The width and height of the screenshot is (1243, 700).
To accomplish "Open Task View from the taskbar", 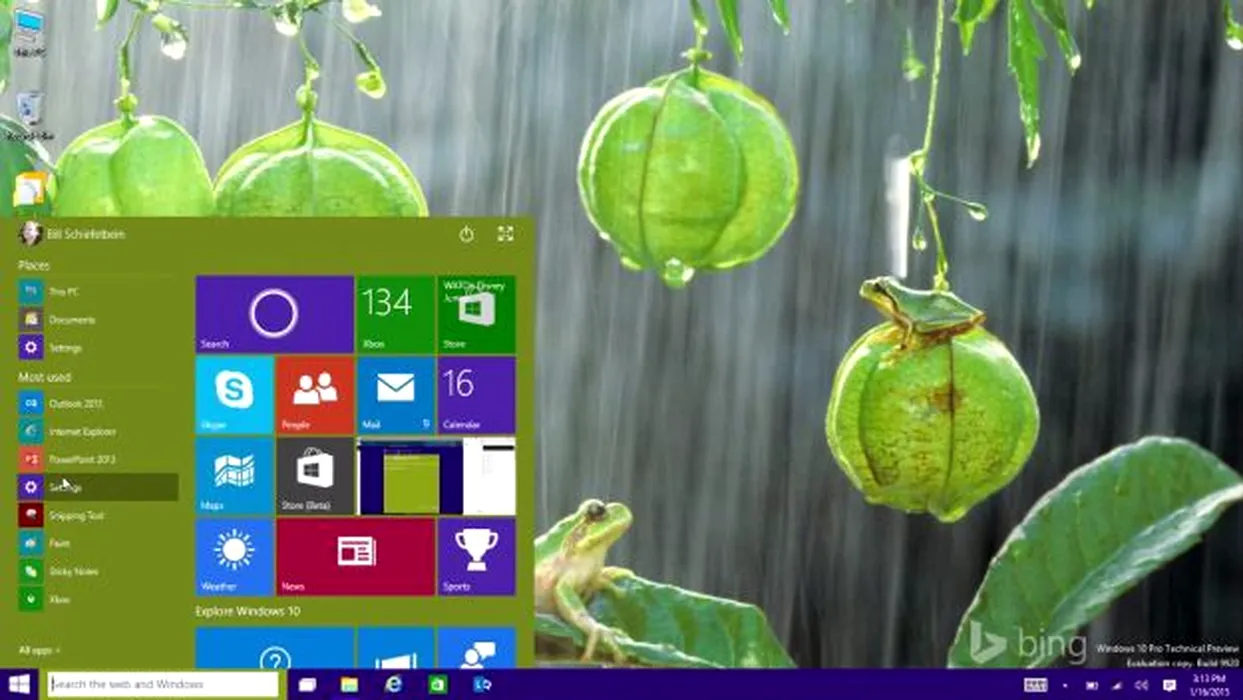I will click(307, 684).
